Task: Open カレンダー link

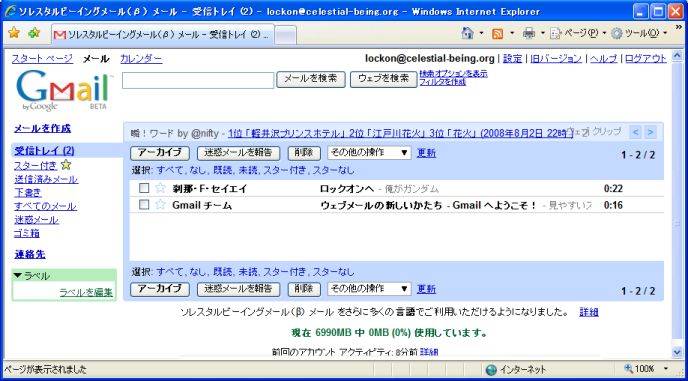Action: tap(141, 58)
